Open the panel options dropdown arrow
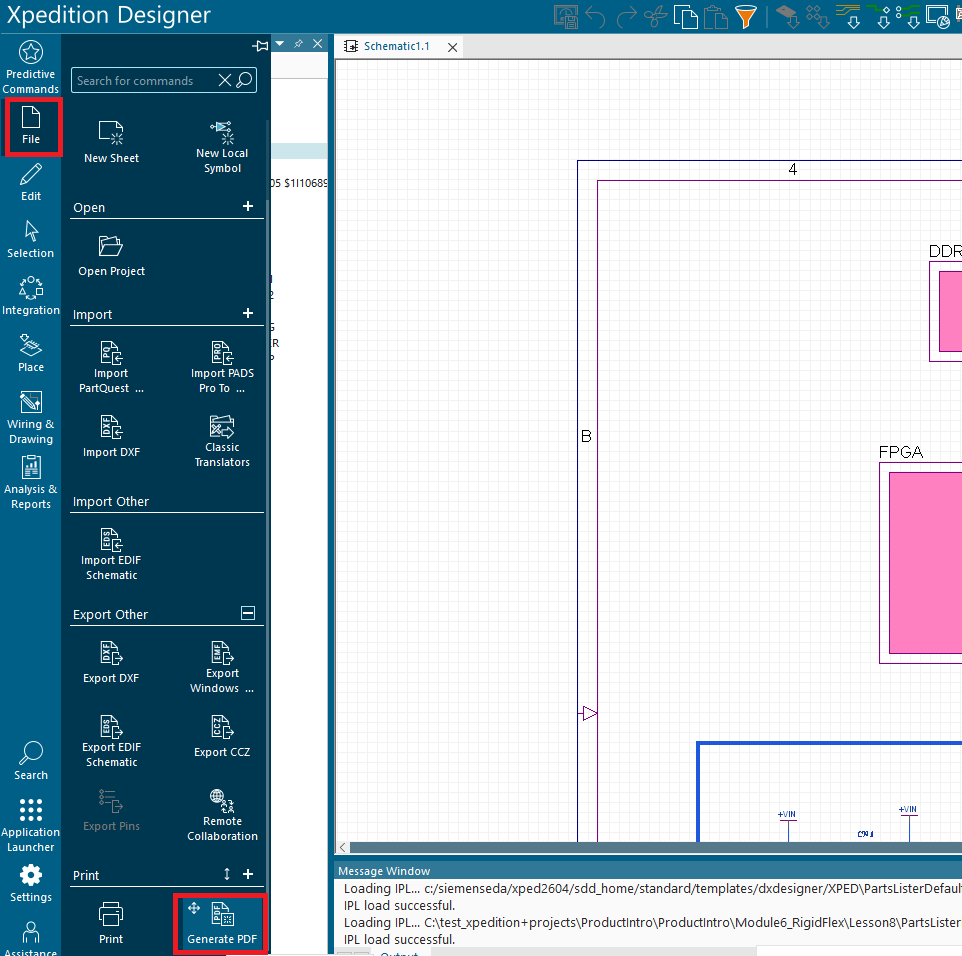 click(x=280, y=44)
